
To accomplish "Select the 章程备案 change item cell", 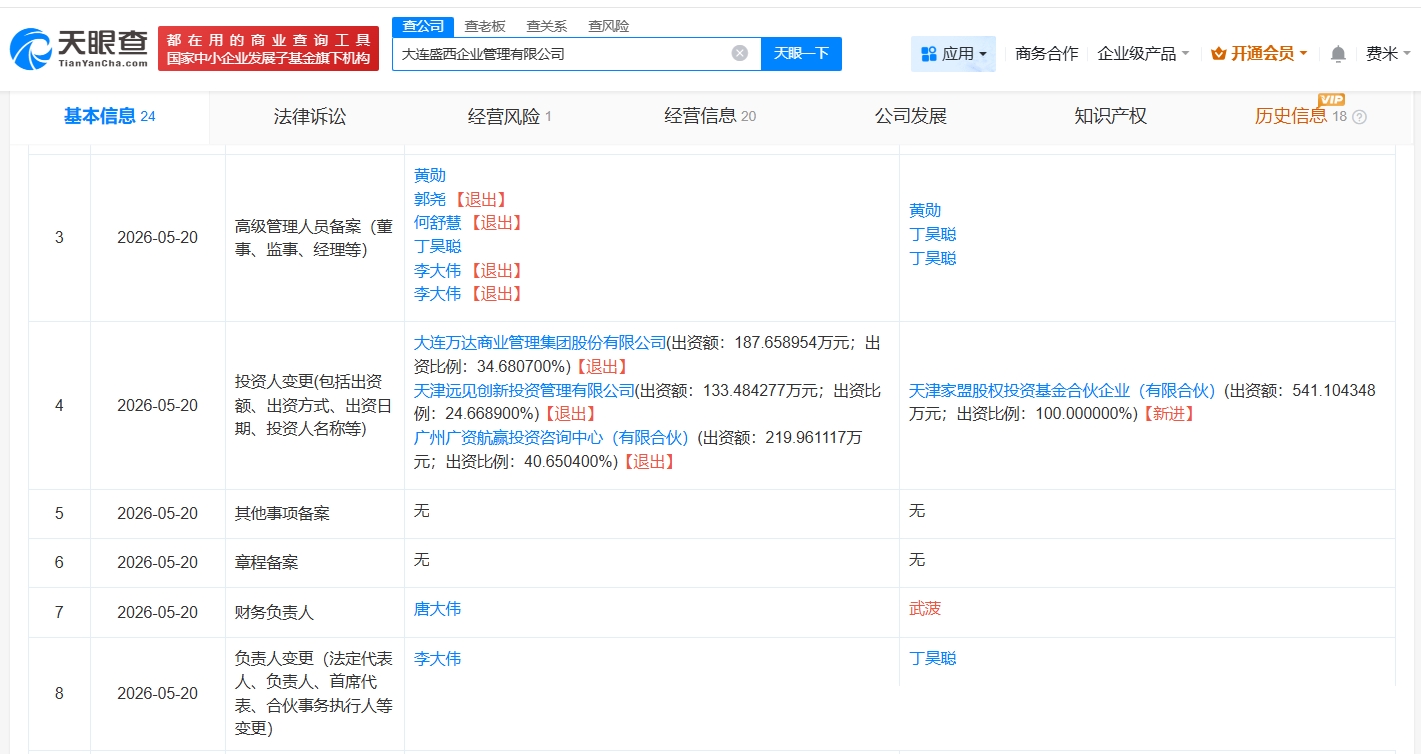I will pos(315,563).
